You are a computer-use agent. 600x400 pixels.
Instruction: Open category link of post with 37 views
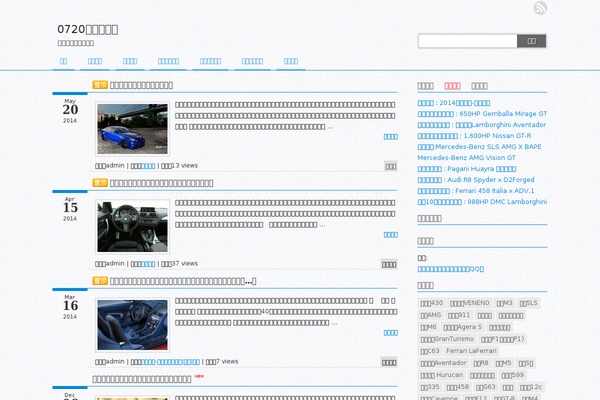[148, 264]
